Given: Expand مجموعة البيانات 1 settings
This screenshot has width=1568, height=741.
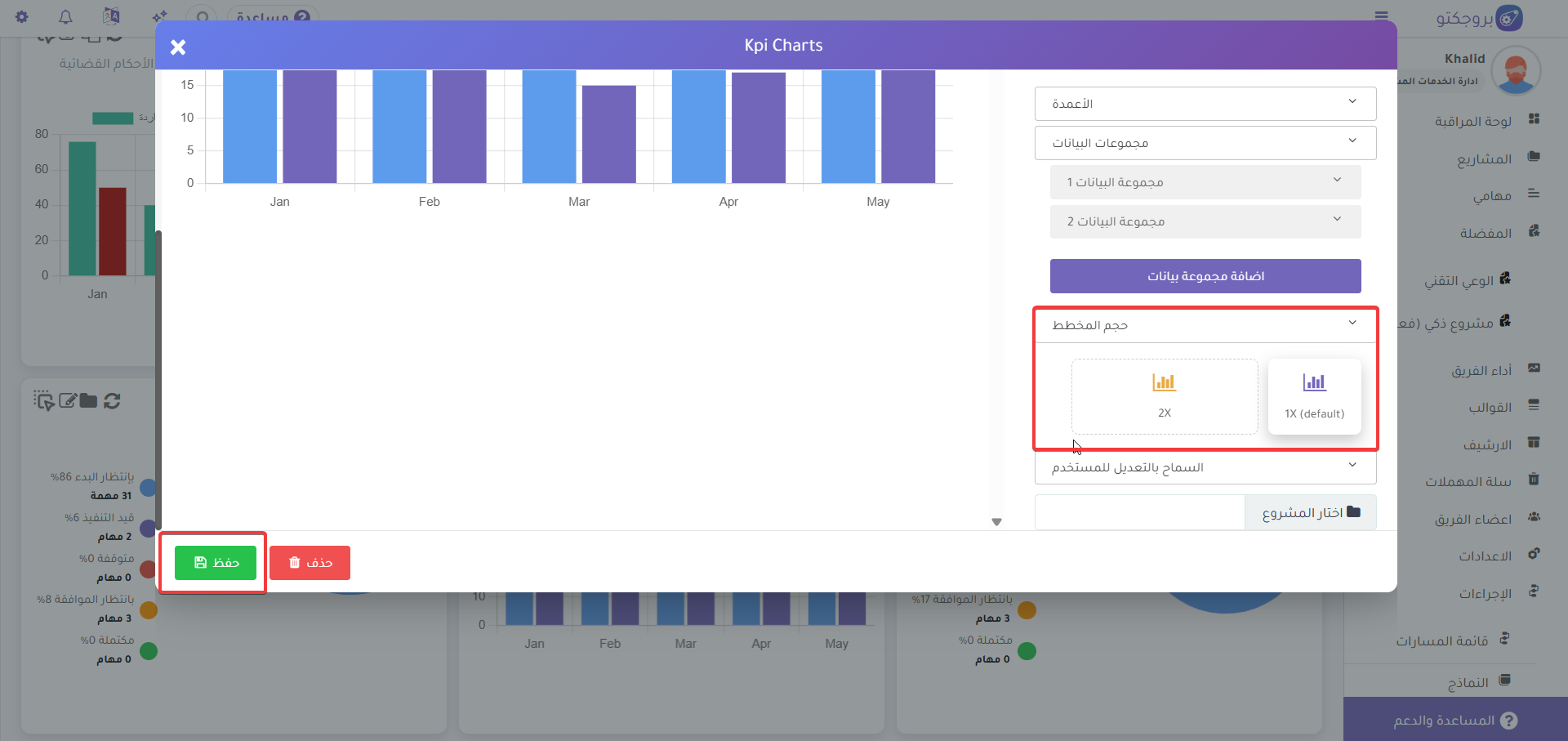Looking at the screenshot, I should (1205, 182).
